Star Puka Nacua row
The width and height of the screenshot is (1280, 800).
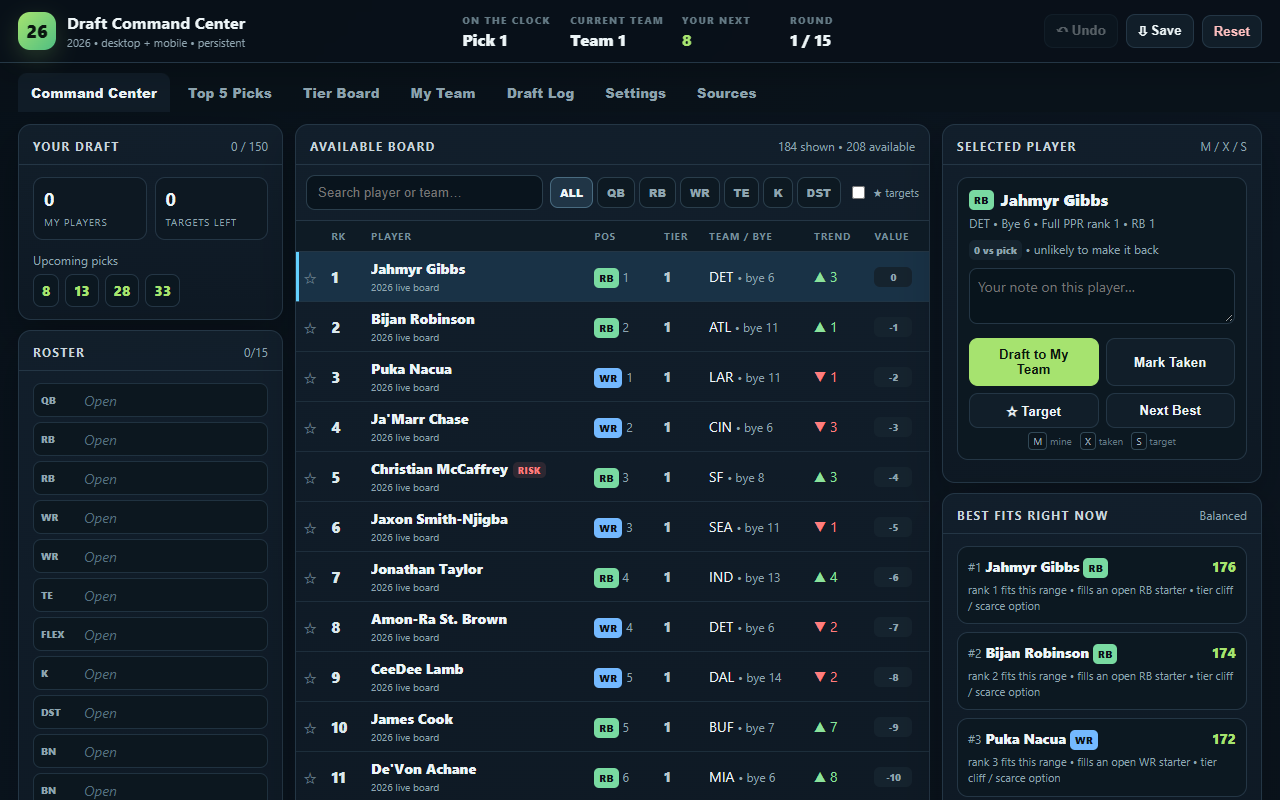point(310,378)
